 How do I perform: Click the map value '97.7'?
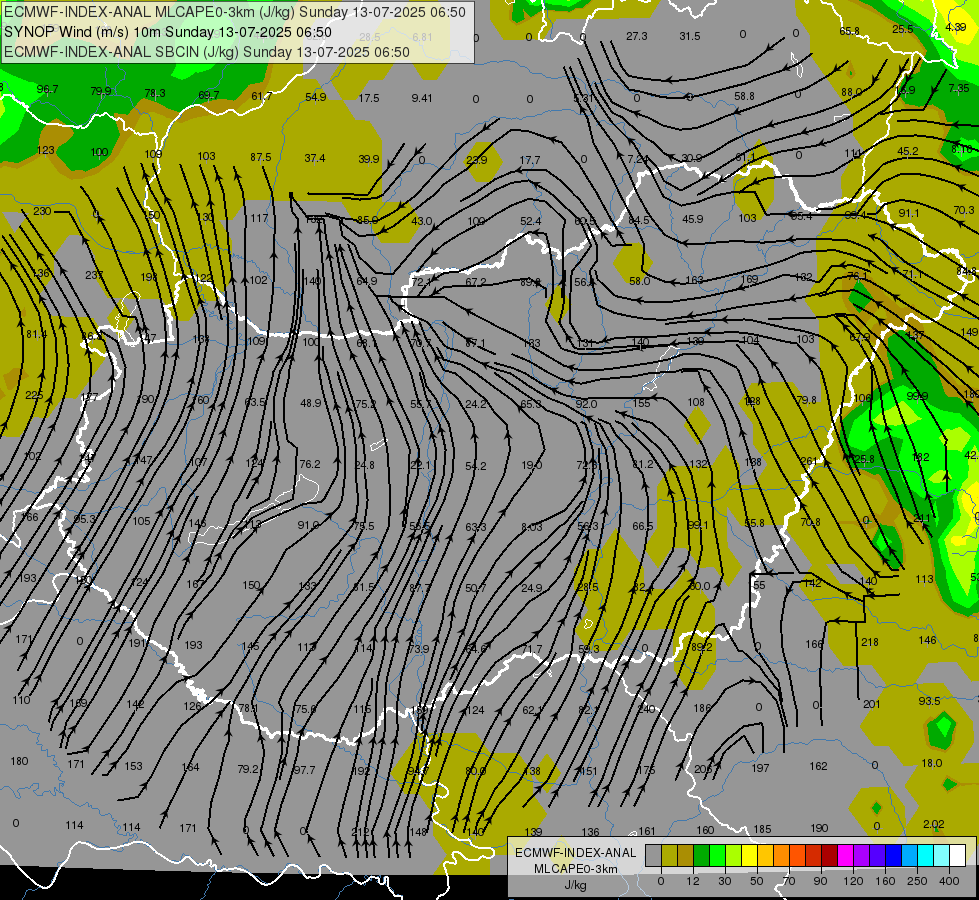pyautogui.click(x=304, y=770)
